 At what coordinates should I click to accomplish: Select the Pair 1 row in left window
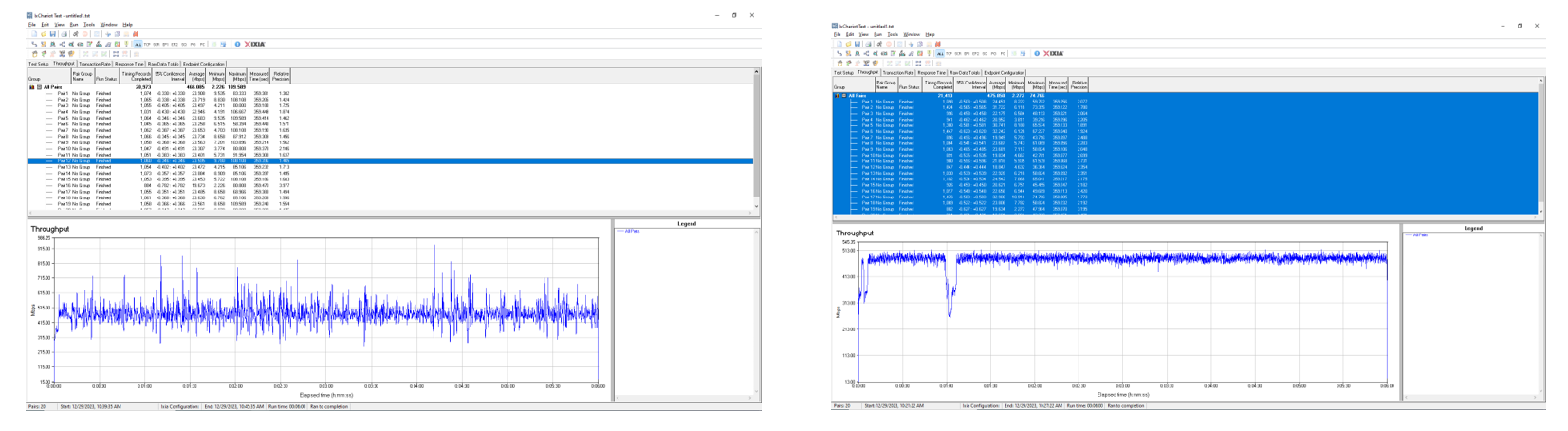391,94
